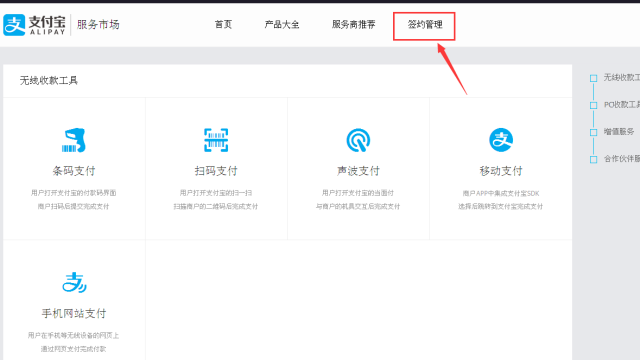This screenshot has height=360, width=640.
Task: Click description text 商户扫码后提交完成支付
Action: point(73,206)
